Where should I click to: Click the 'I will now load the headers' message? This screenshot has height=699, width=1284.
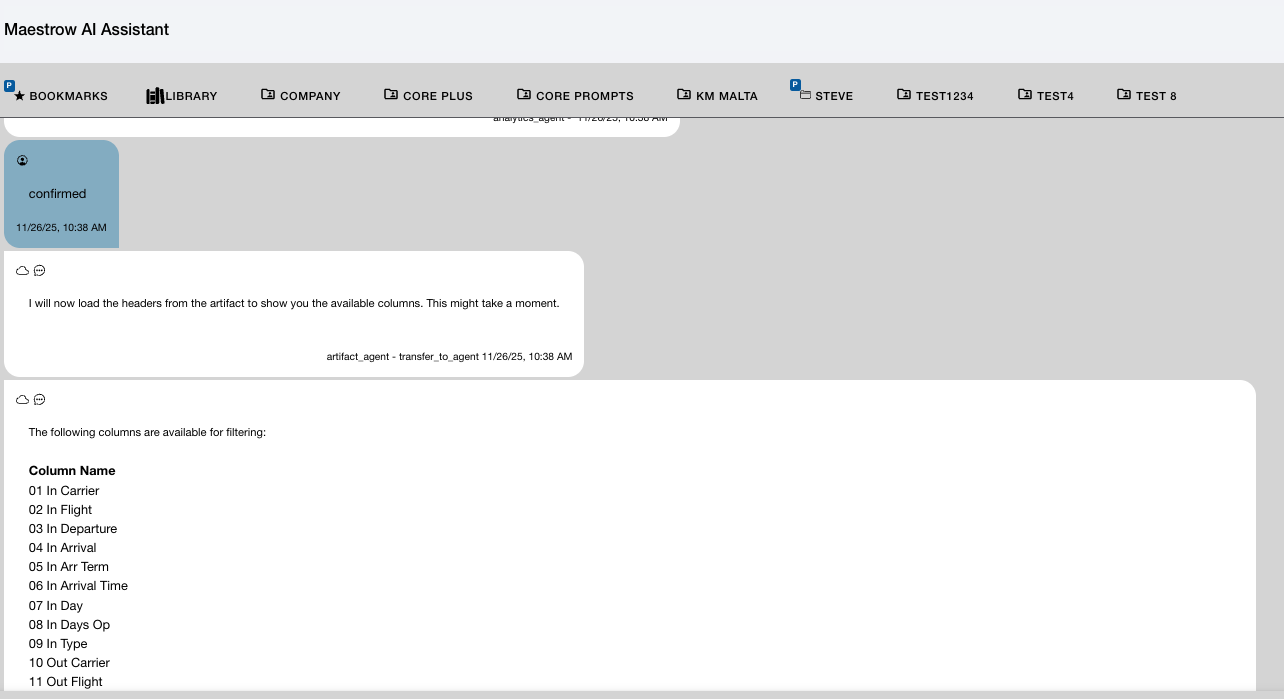click(294, 303)
